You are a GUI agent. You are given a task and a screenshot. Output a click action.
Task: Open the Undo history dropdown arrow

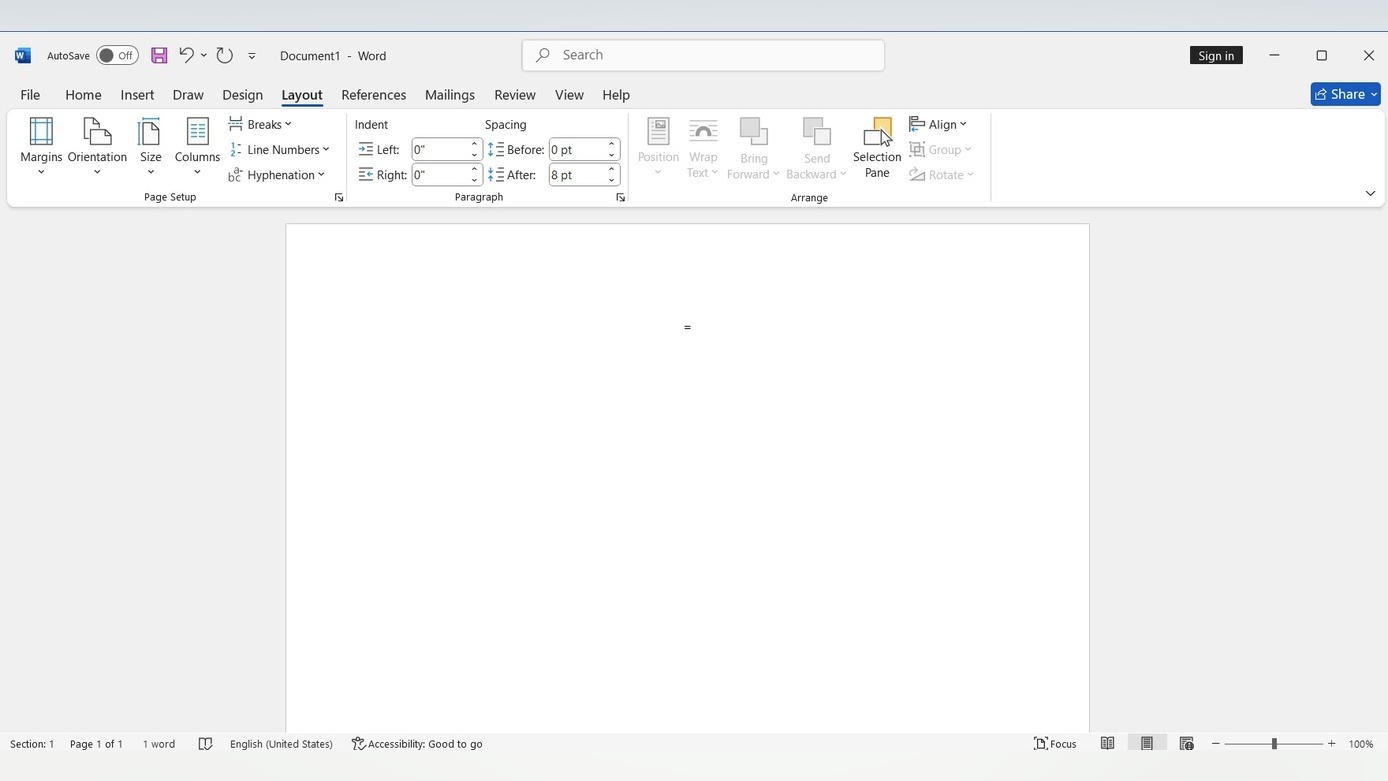[203, 56]
